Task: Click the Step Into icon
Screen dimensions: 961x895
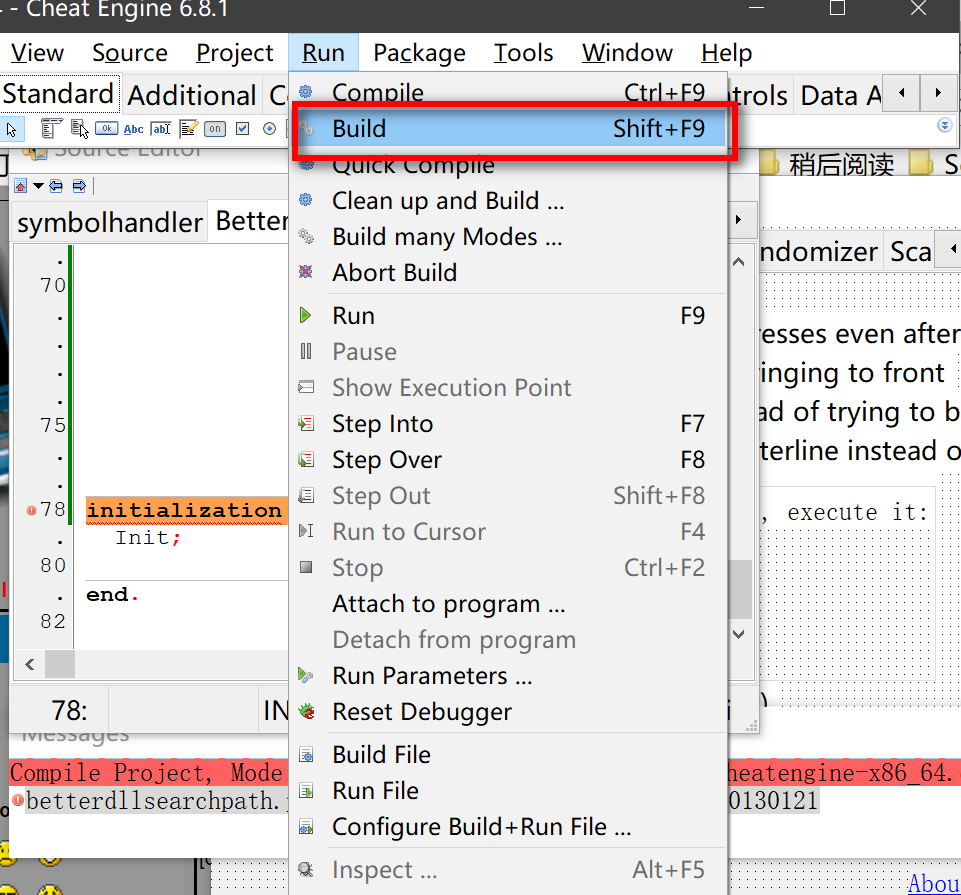Action: click(306, 424)
